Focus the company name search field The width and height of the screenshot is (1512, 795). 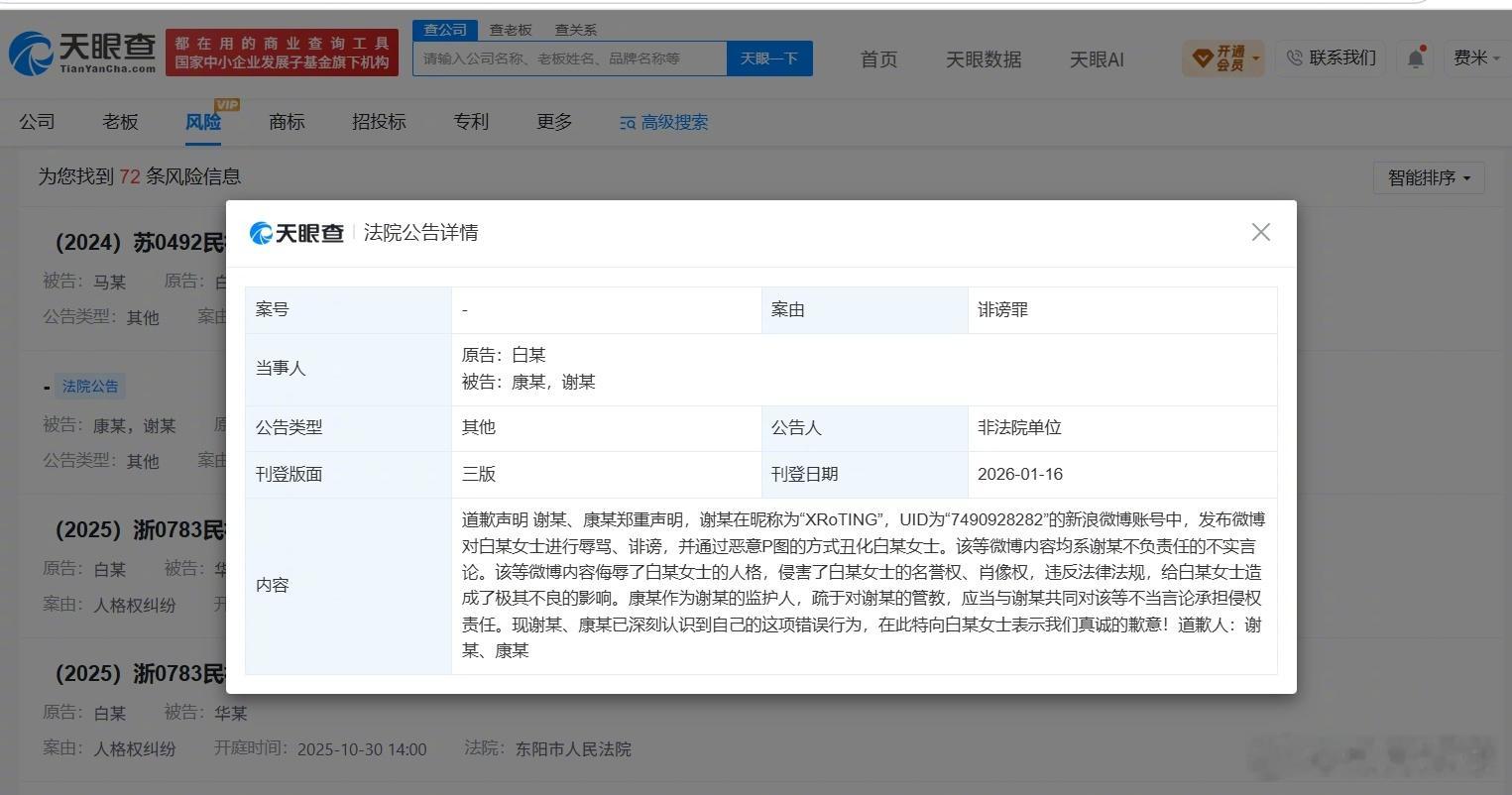tap(570, 58)
